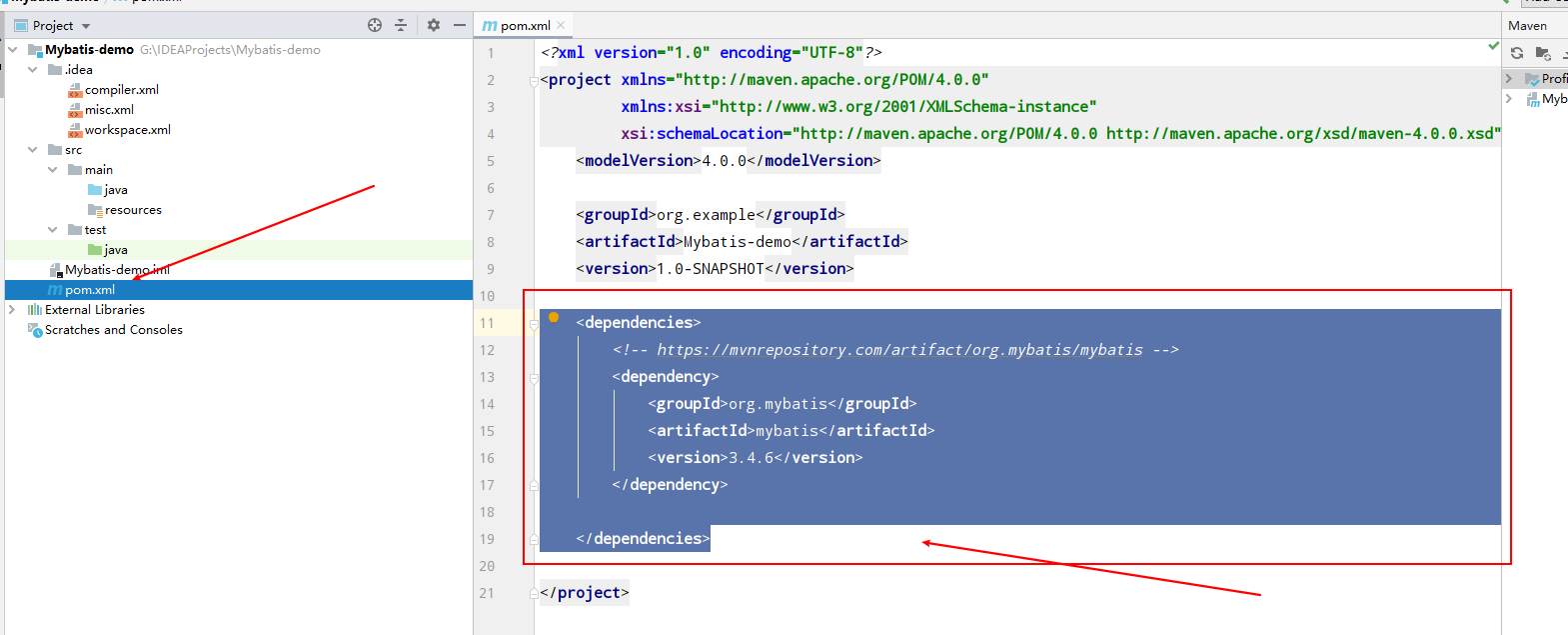Select External Libraries label
The width and height of the screenshot is (1568, 635).
pos(95,310)
